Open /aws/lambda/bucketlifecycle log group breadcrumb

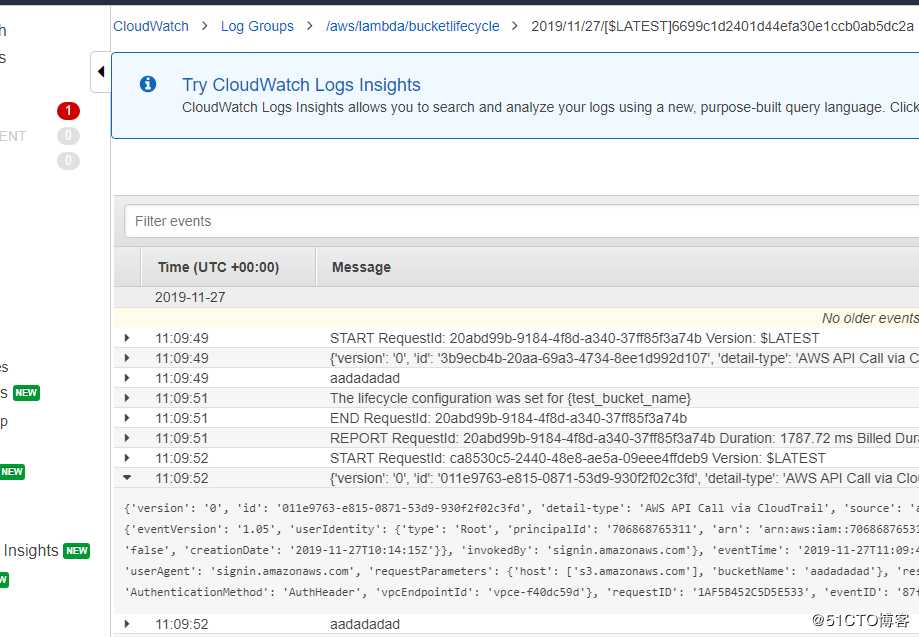[x=413, y=26]
